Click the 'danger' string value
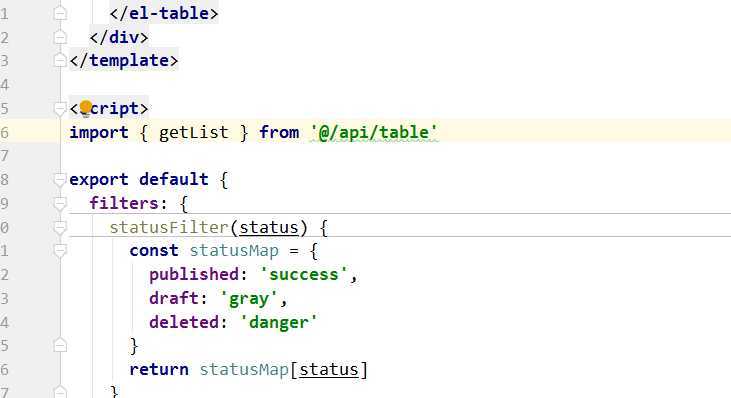 279,322
